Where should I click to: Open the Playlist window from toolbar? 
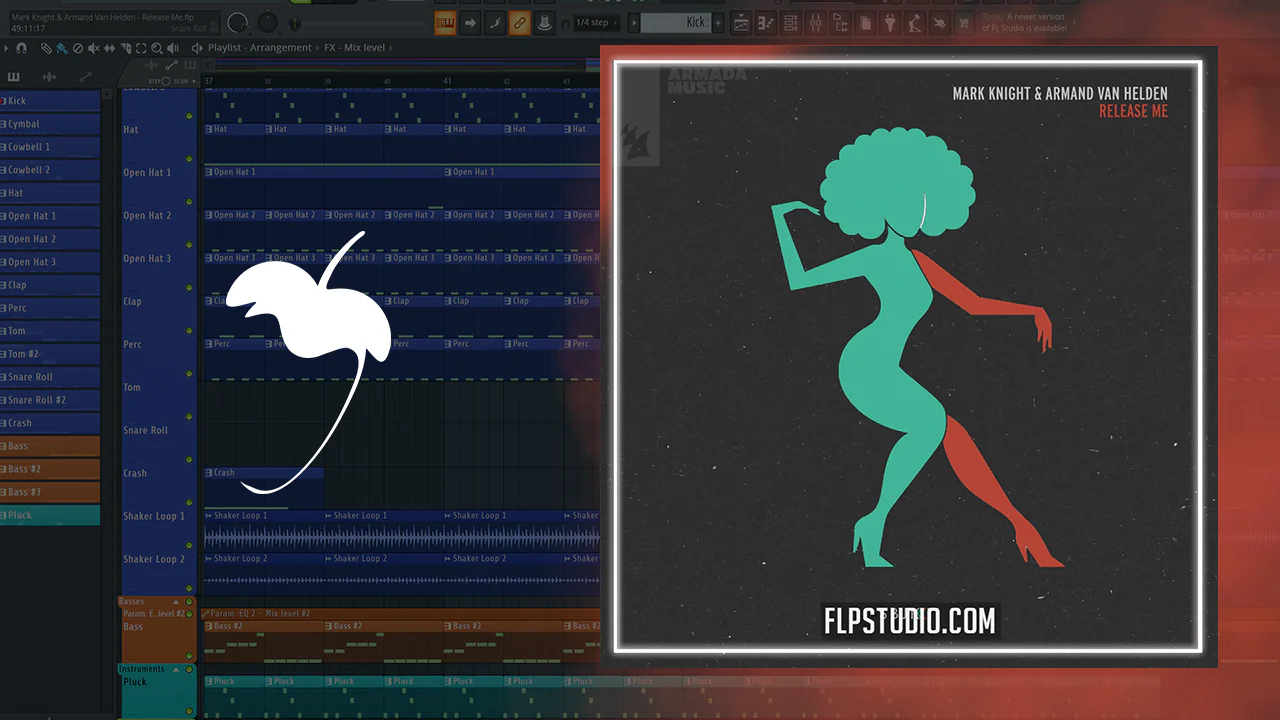(x=741, y=22)
